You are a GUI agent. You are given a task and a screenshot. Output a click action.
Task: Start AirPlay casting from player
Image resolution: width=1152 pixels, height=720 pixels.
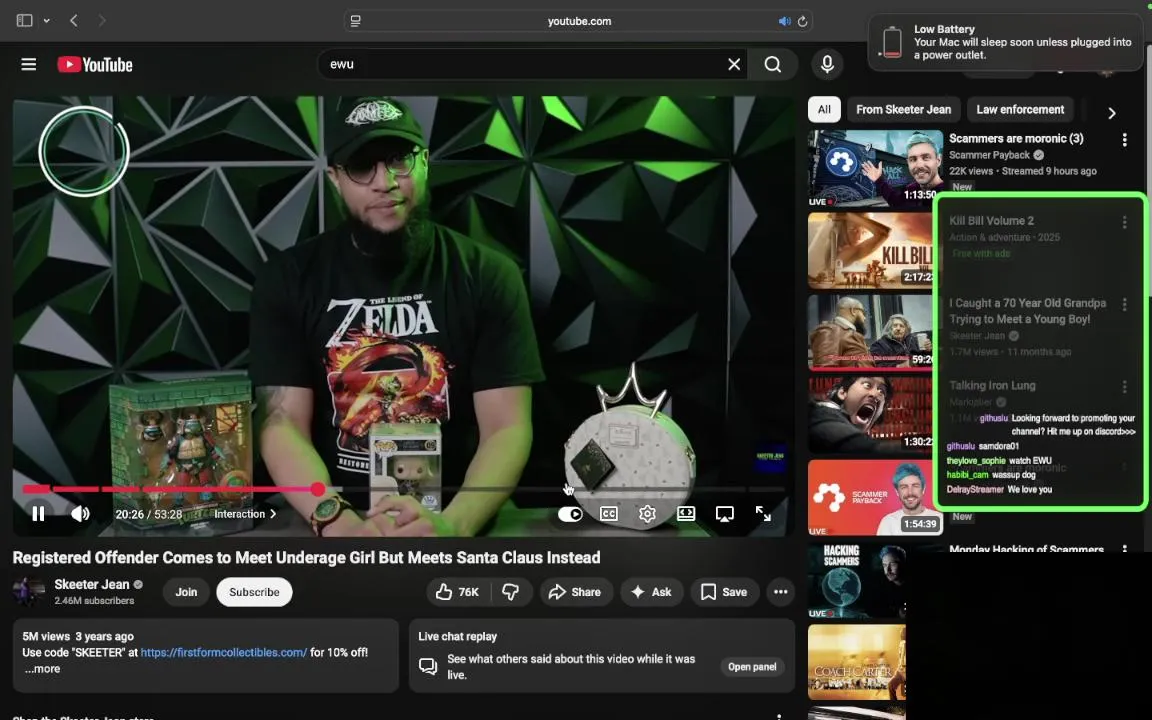724,514
